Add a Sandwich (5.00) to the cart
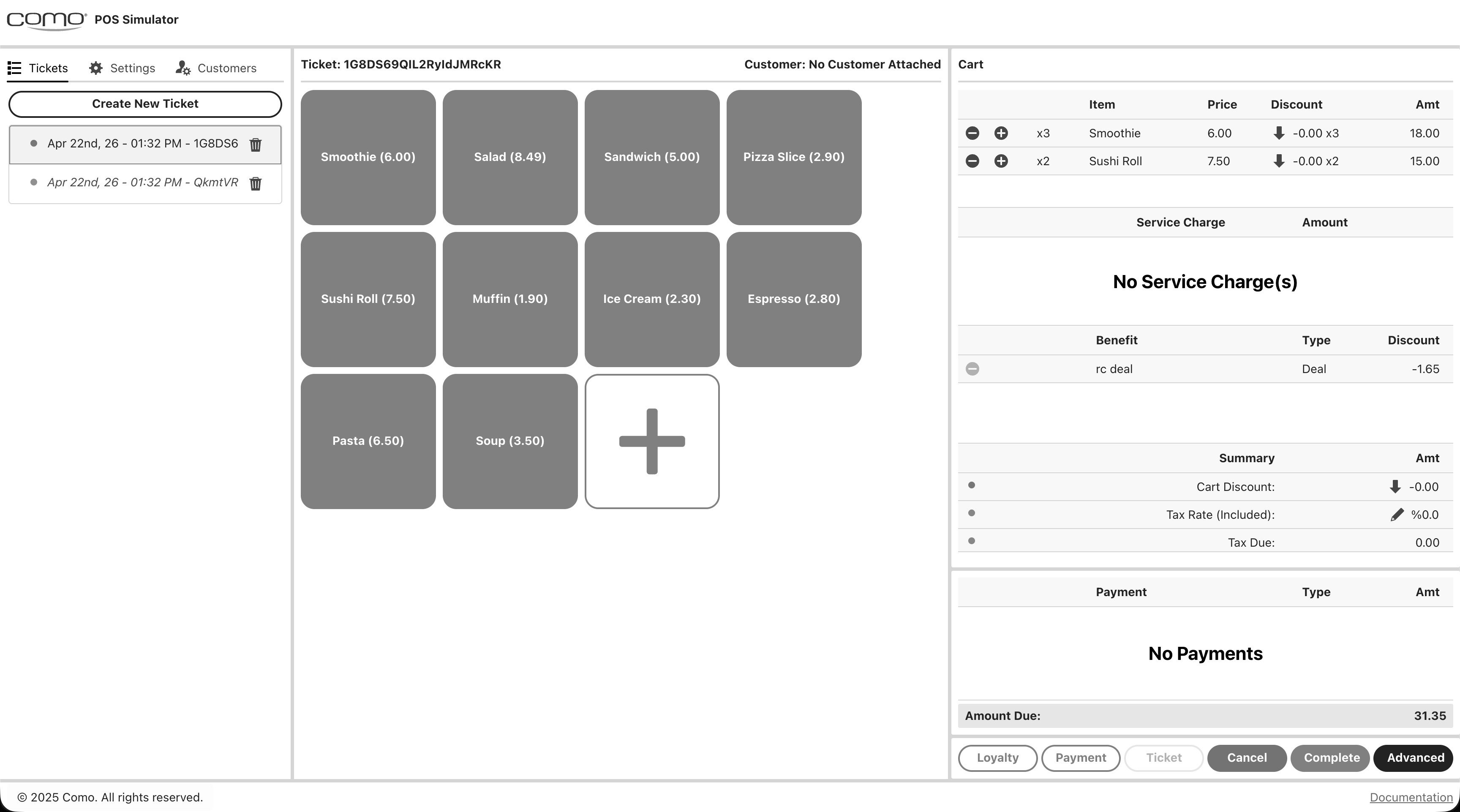1460x812 pixels. tap(652, 158)
